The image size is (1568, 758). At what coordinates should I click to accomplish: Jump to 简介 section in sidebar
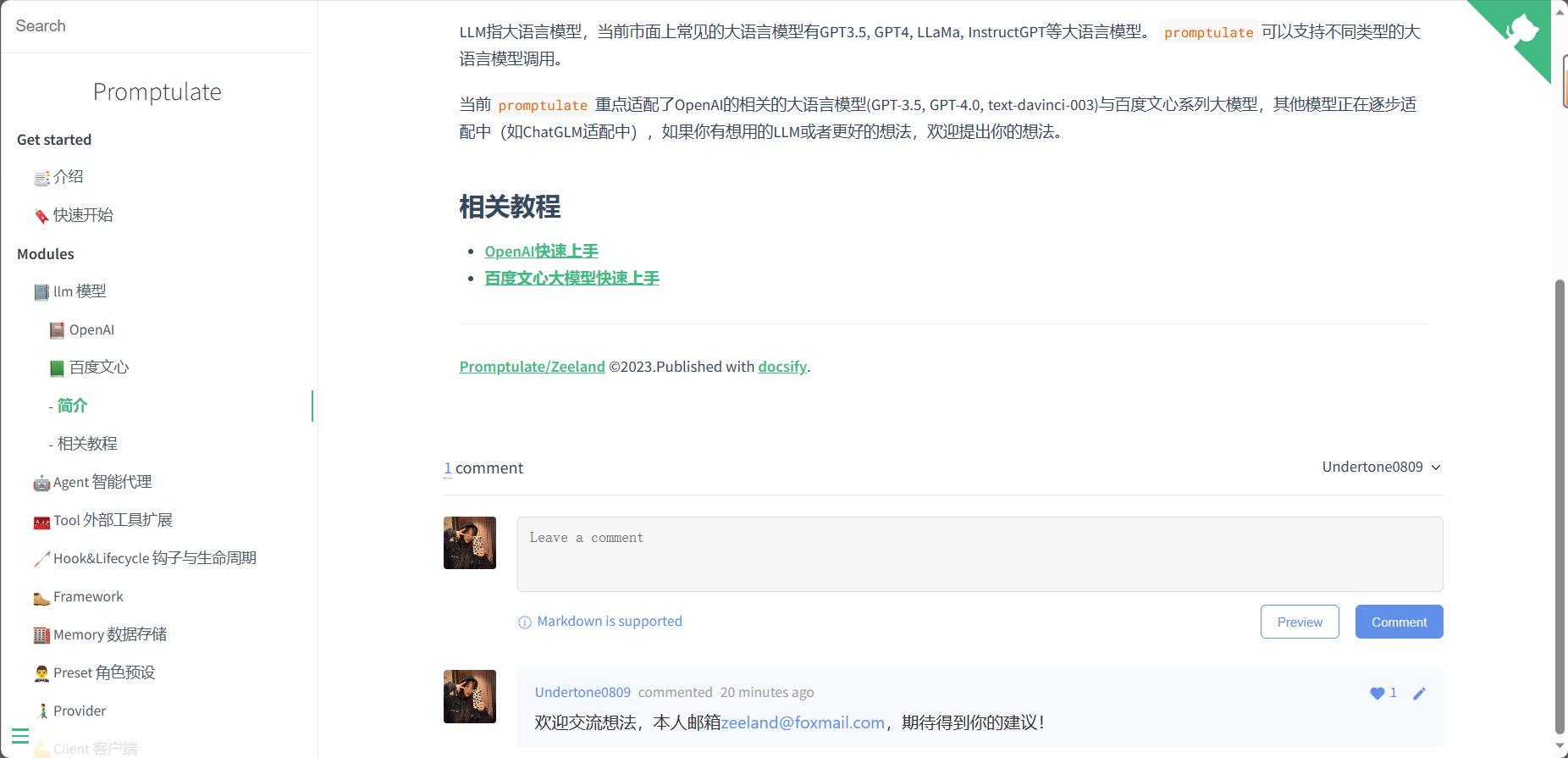(72, 406)
